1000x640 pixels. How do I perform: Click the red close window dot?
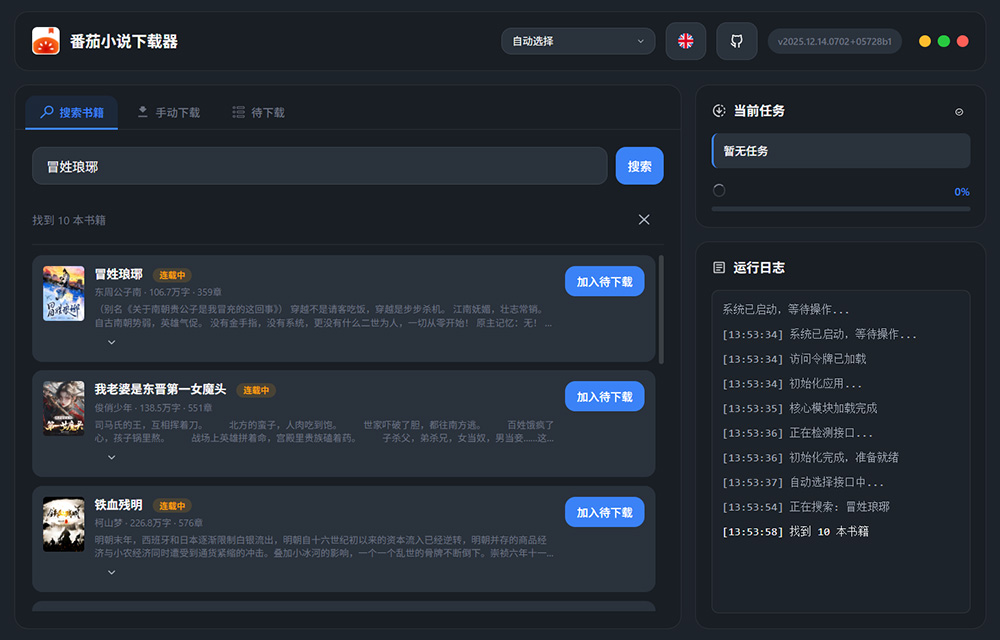click(963, 41)
